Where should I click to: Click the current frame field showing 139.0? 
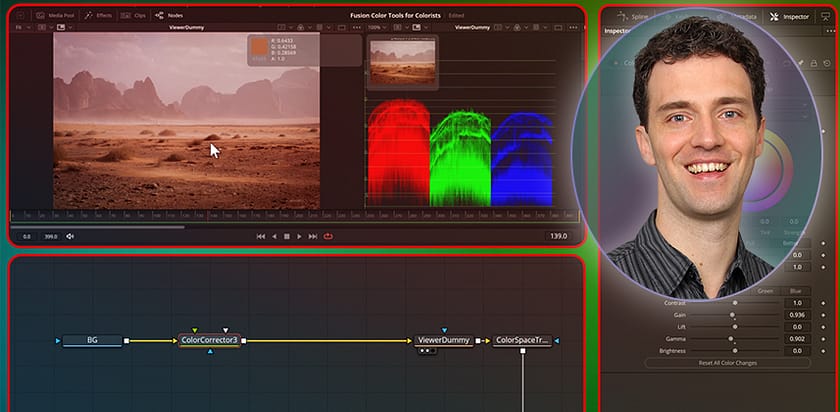[x=559, y=236]
